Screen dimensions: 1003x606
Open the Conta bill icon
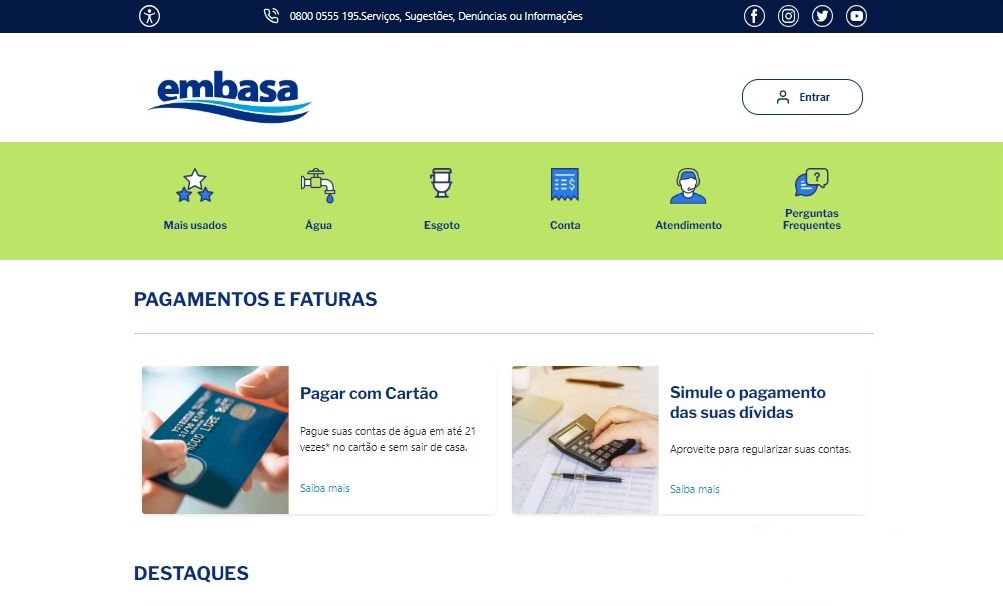click(565, 184)
